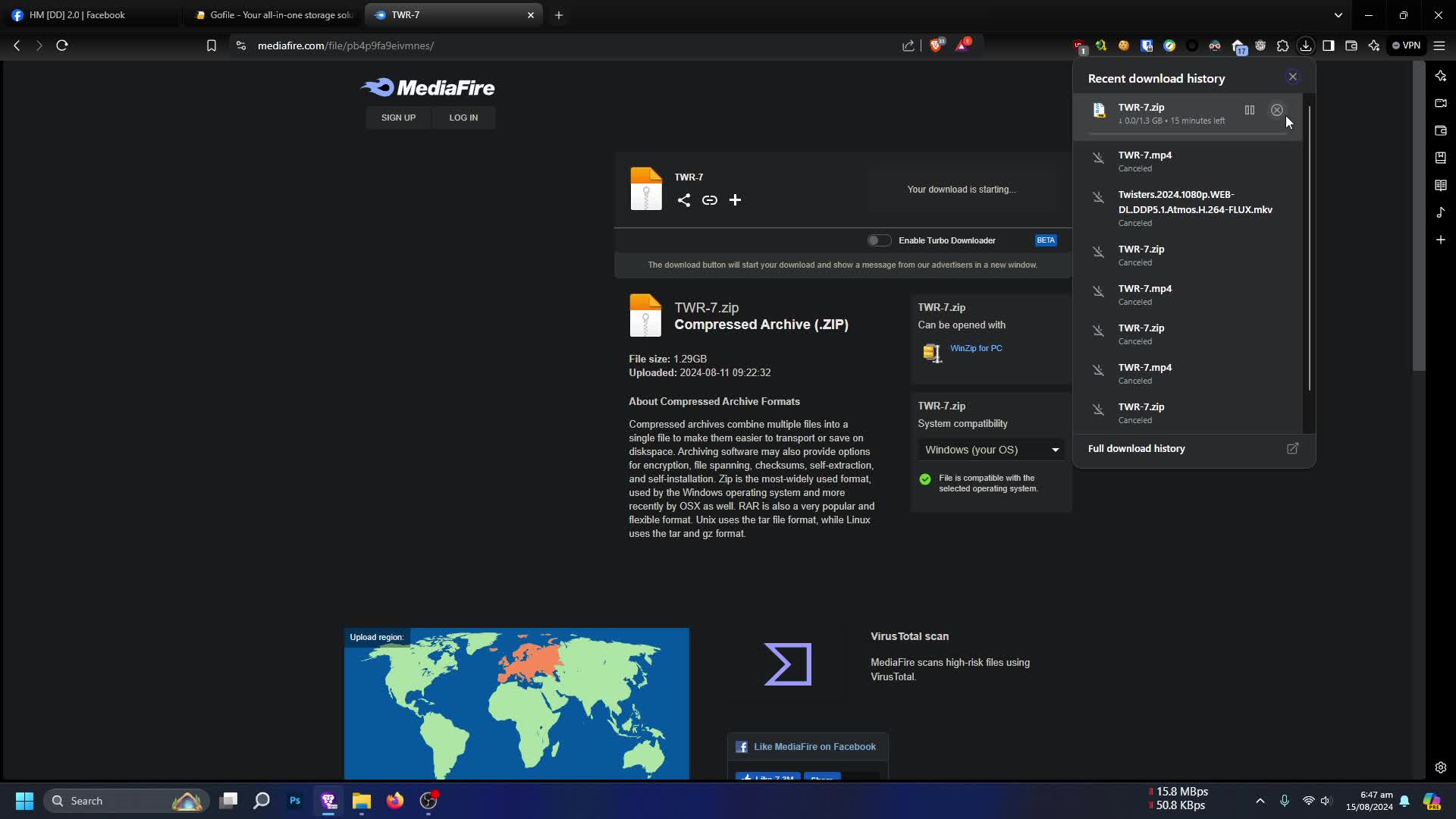Open Brave Shields lion icon
The height and width of the screenshot is (819, 1456).
click(x=936, y=45)
